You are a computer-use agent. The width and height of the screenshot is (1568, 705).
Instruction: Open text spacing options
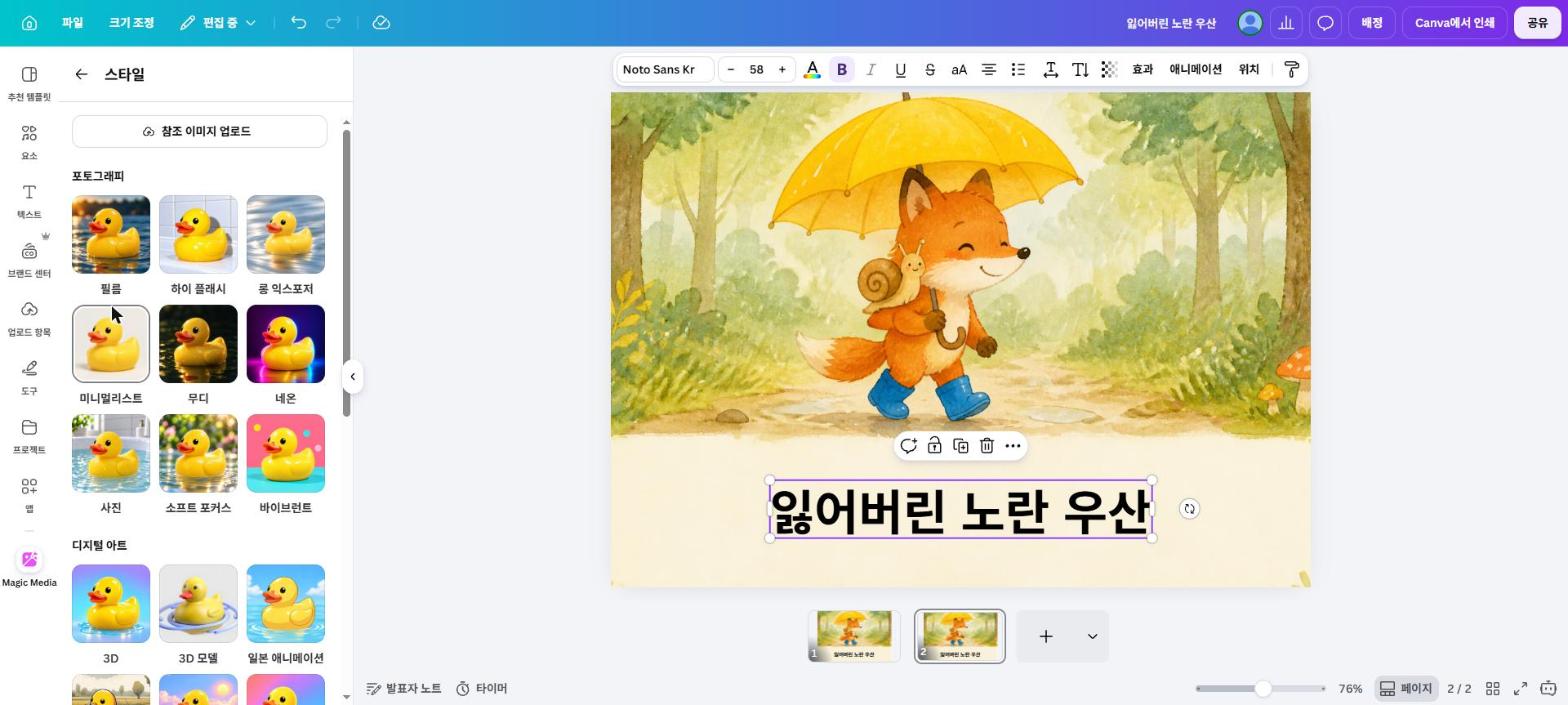pyautogui.click(x=1051, y=69)
